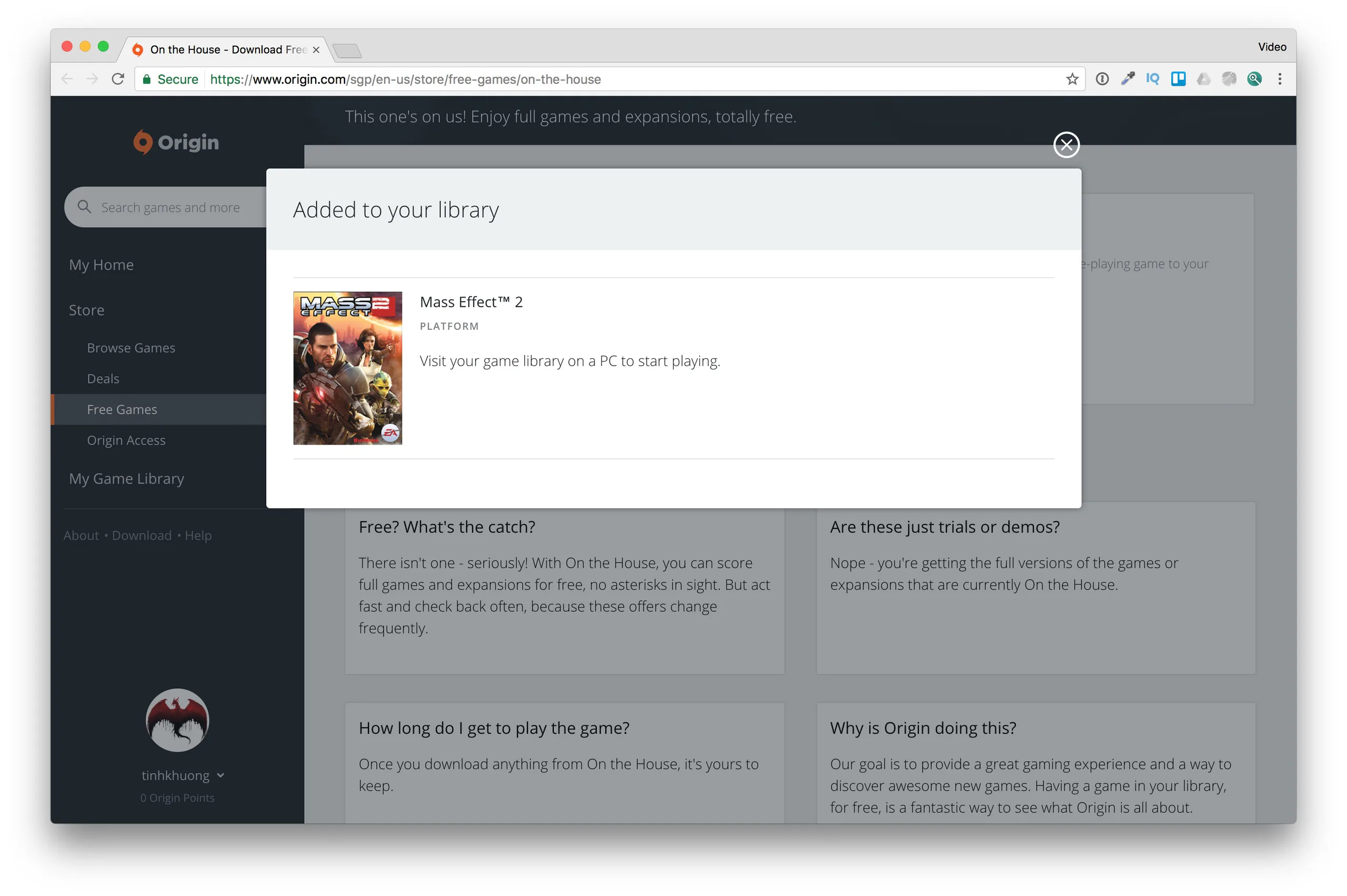Click the Download link in sidebar footer

142,536
